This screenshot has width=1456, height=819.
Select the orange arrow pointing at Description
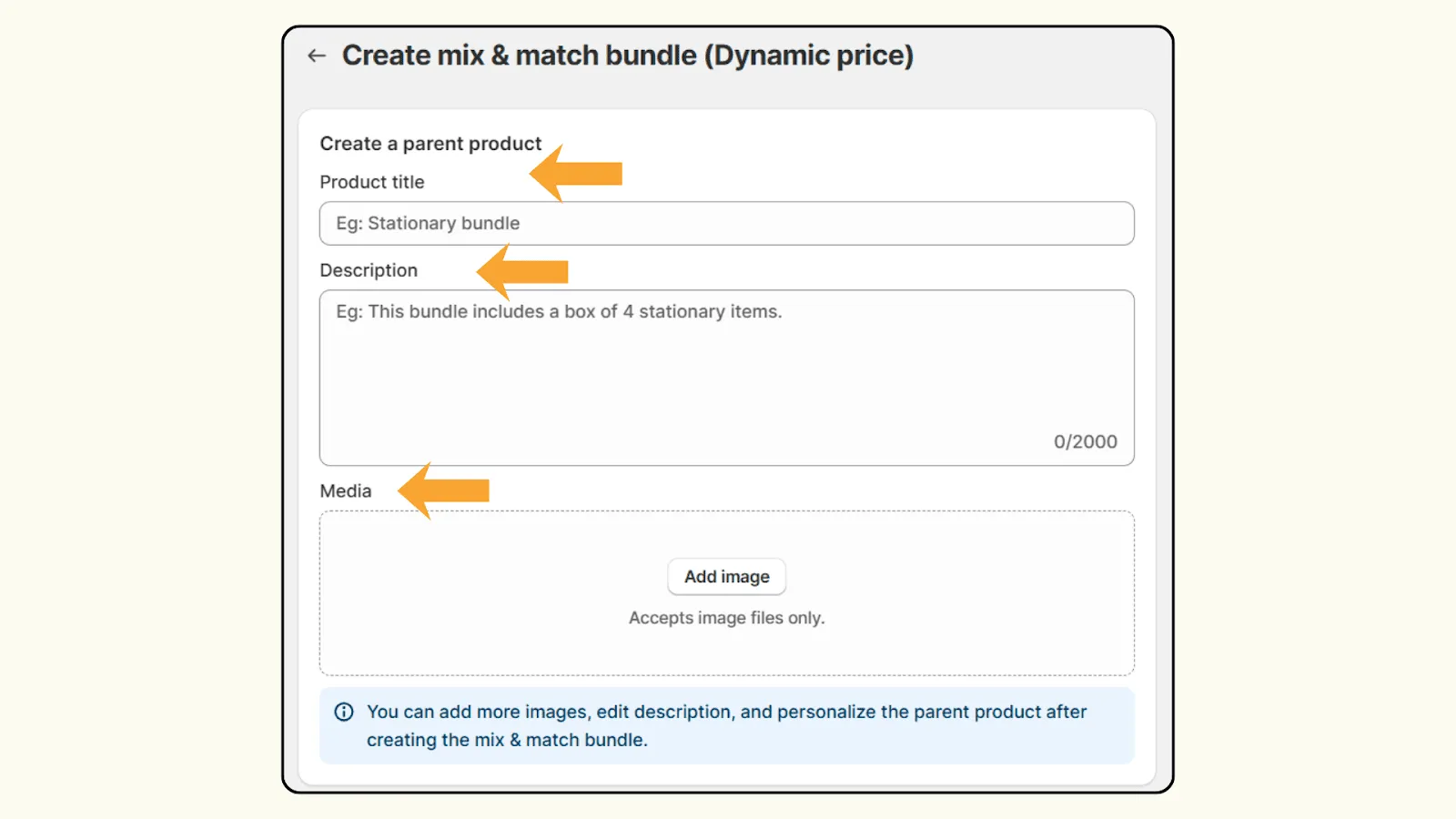pyautogui.click(x=523, y=270)
